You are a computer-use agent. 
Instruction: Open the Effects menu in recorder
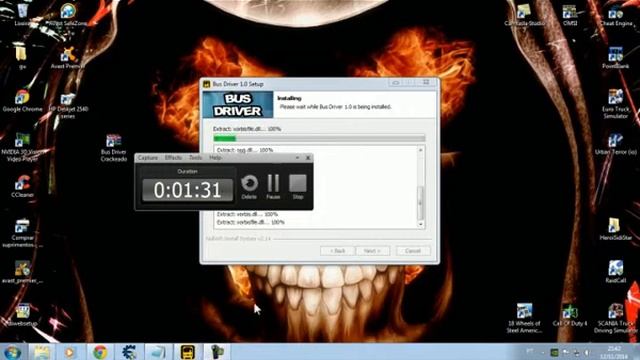[173, 158]
